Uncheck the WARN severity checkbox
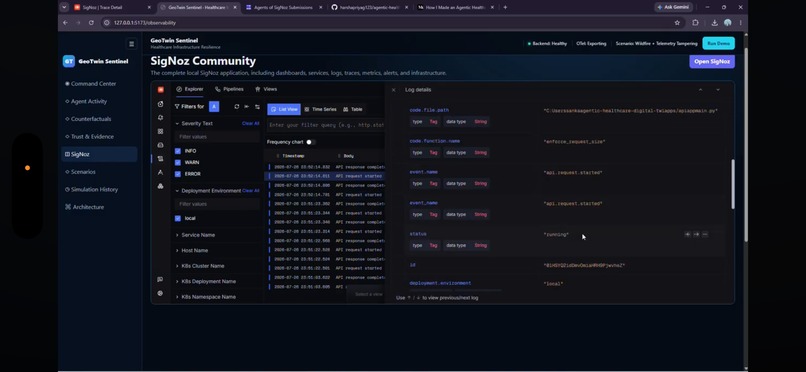The width and height of the screenshot is (806, 372). pyautogui.click(x=178, y=162)
